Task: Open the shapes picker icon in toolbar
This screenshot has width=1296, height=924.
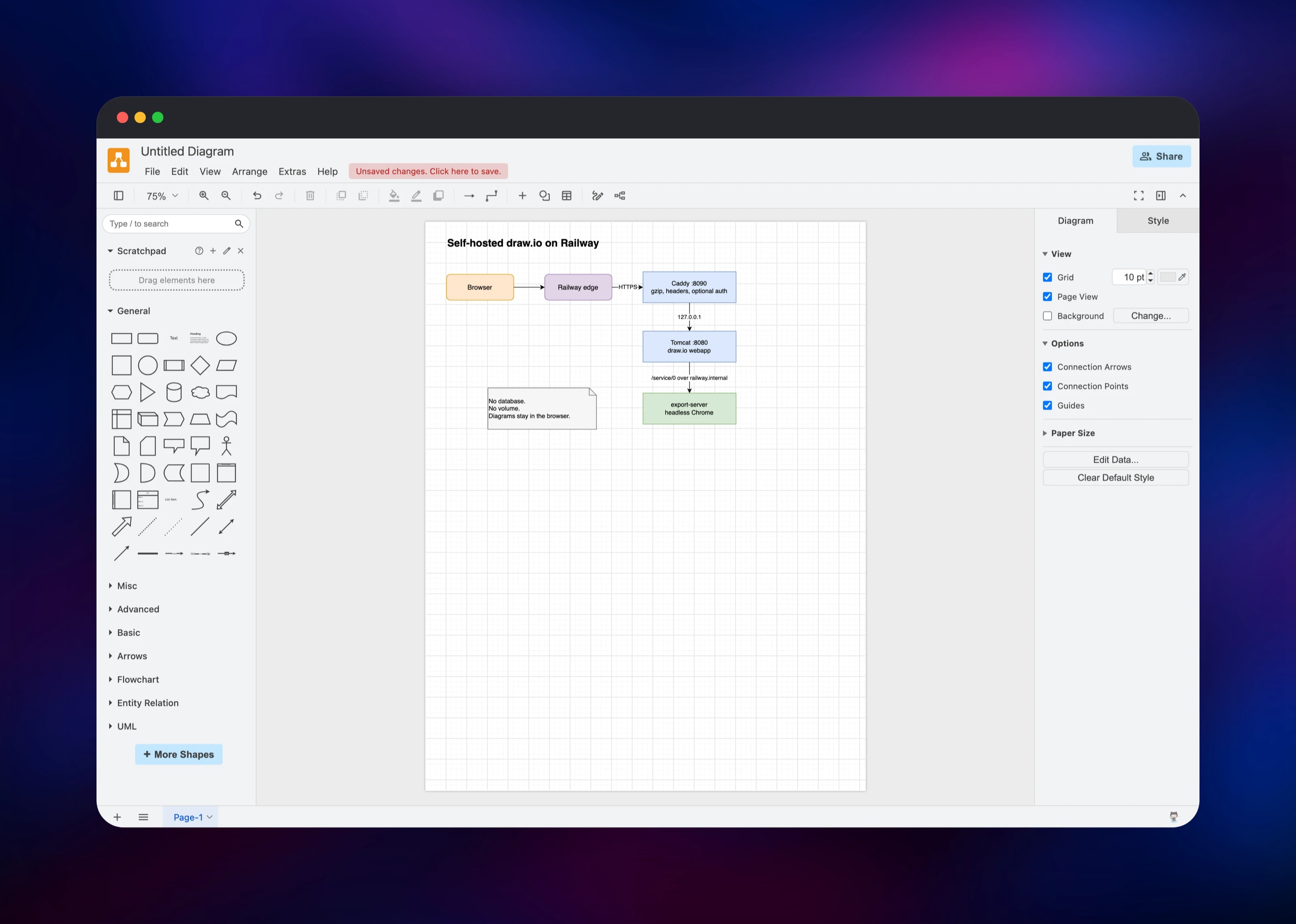Action: (544, 196)
